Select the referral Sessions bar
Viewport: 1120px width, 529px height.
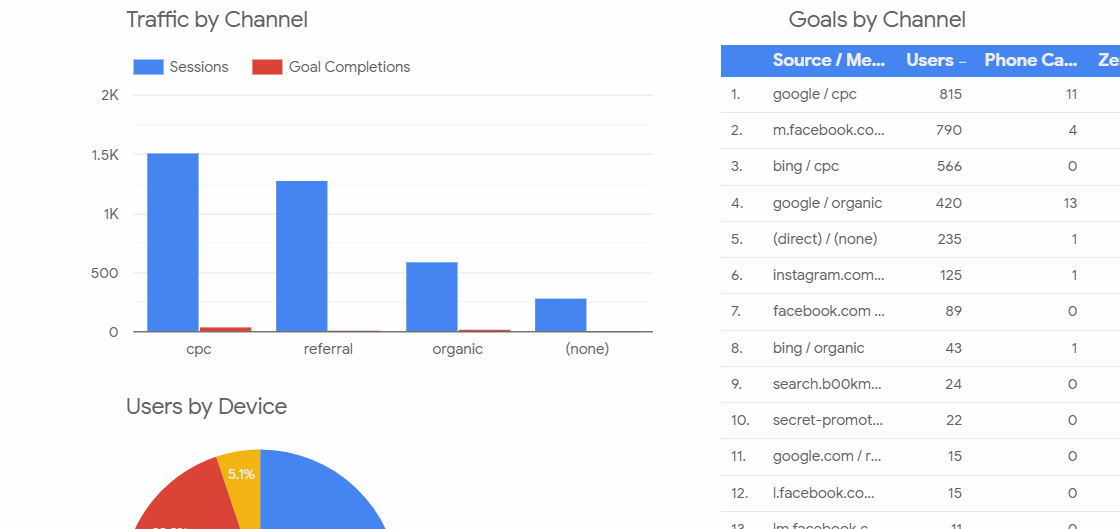(x=302, y=256)
